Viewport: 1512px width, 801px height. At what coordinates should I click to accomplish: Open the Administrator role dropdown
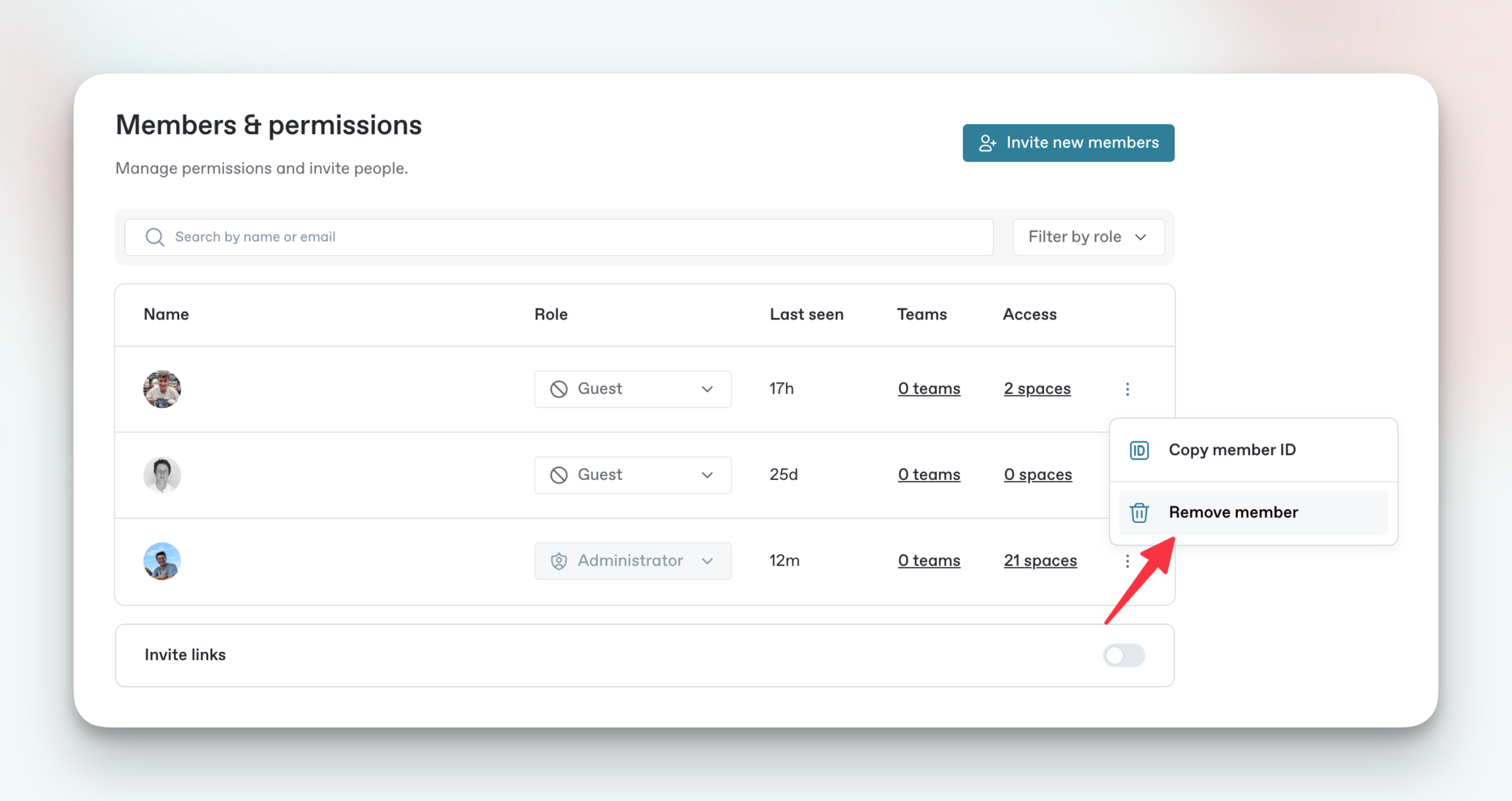pos(633,561)
